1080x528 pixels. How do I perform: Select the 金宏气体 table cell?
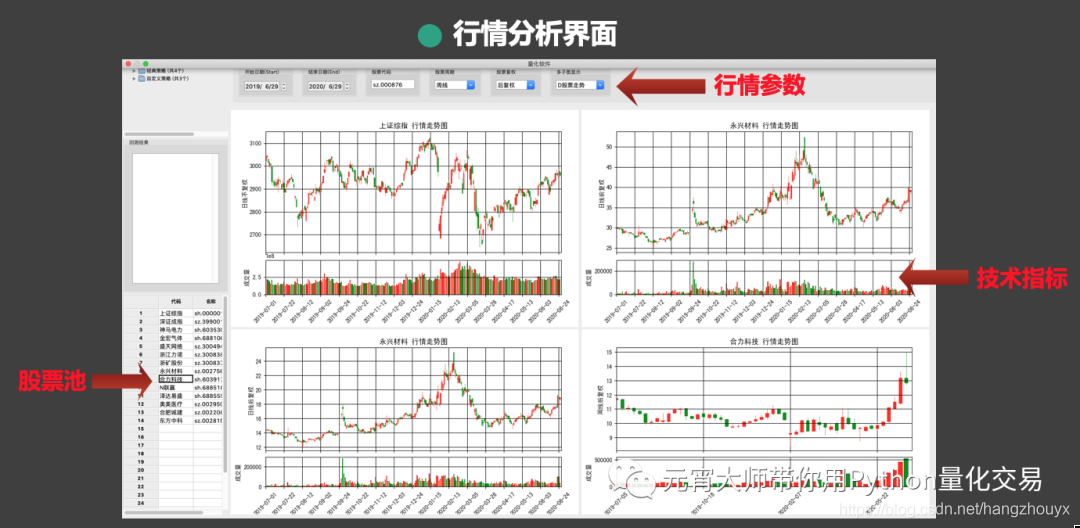point(176,338)
